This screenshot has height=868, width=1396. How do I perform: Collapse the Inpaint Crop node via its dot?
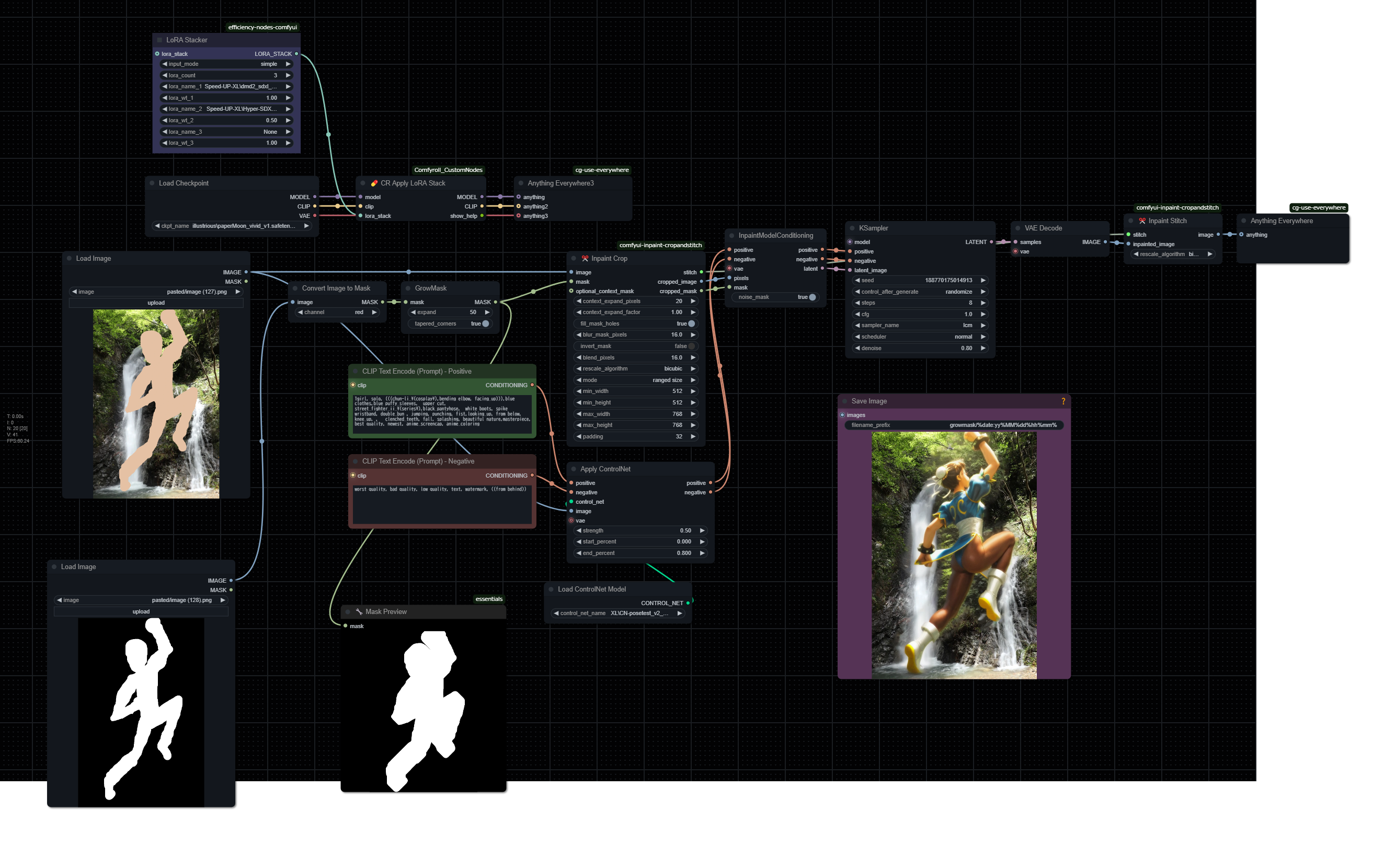(x=574, y=258)
